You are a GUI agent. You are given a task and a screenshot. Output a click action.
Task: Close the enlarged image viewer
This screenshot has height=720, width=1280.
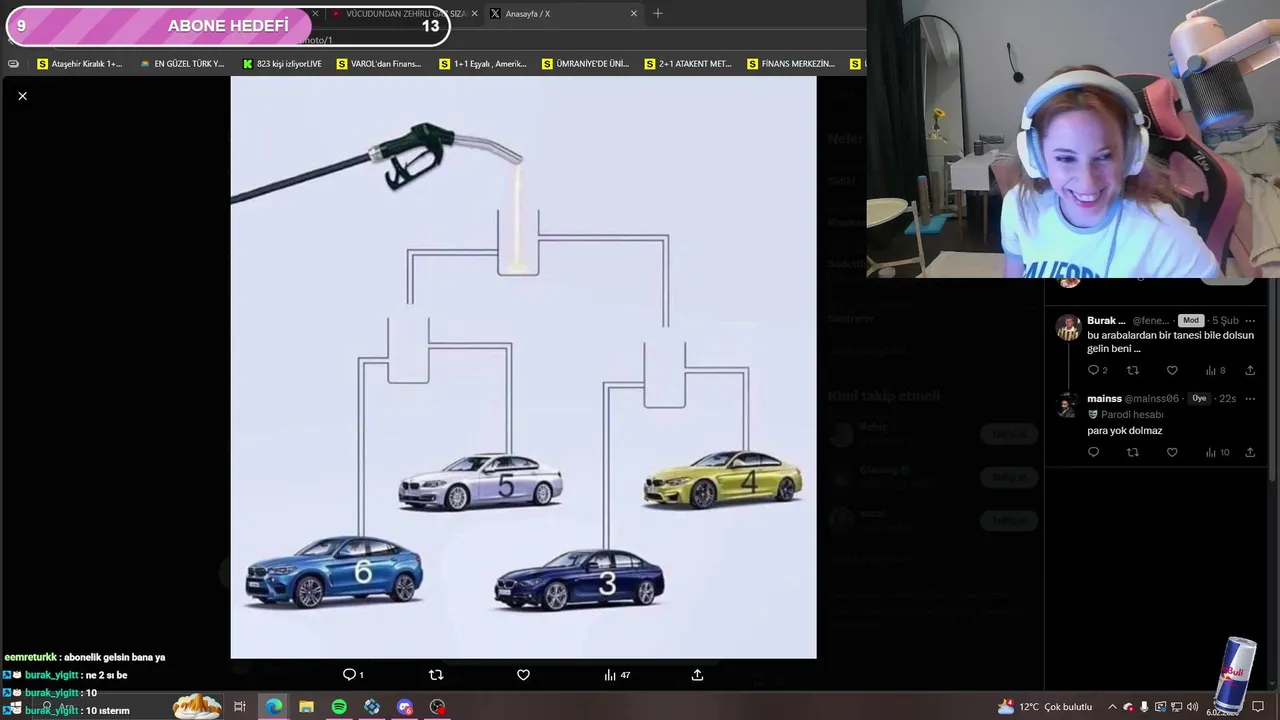[x=22, y=96]
